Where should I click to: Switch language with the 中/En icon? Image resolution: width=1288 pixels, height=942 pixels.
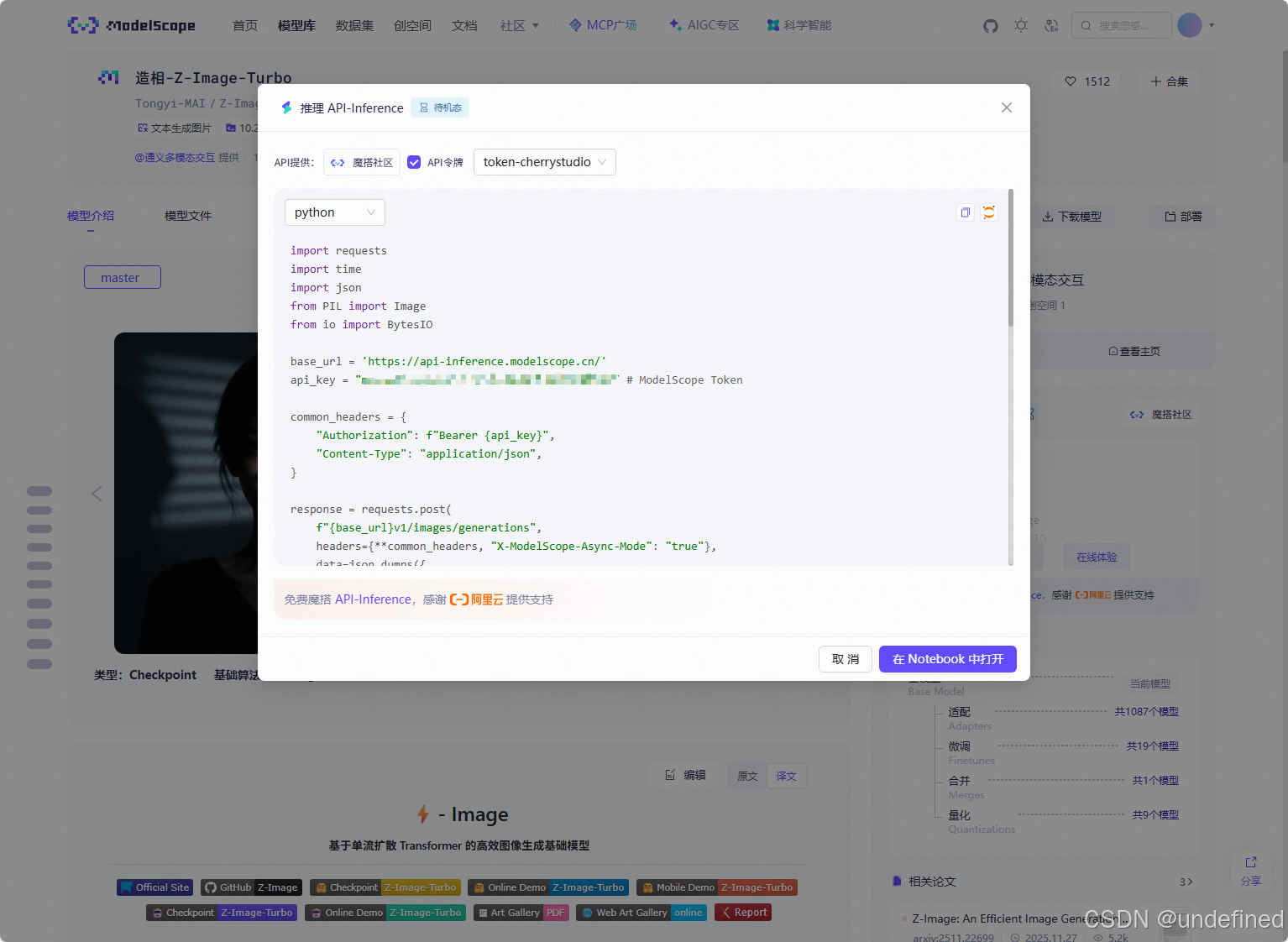(x=1051, y=26)
